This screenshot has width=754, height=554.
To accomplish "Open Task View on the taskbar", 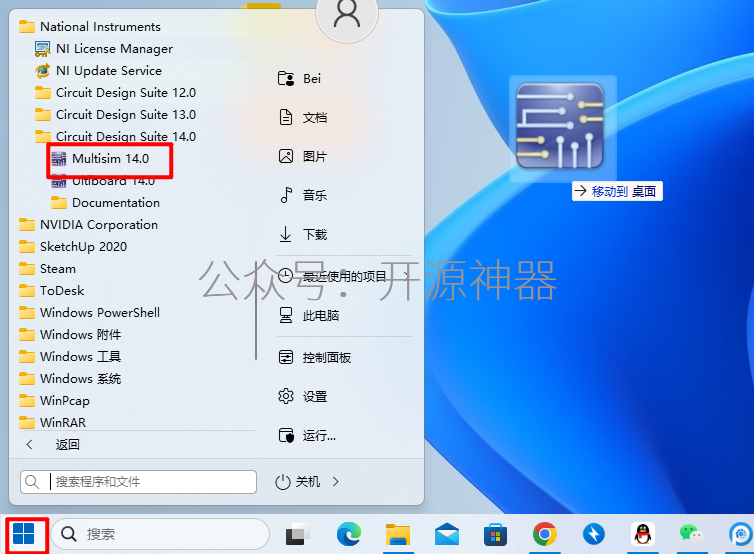I will pyautogui.click(x=298, y=534).
